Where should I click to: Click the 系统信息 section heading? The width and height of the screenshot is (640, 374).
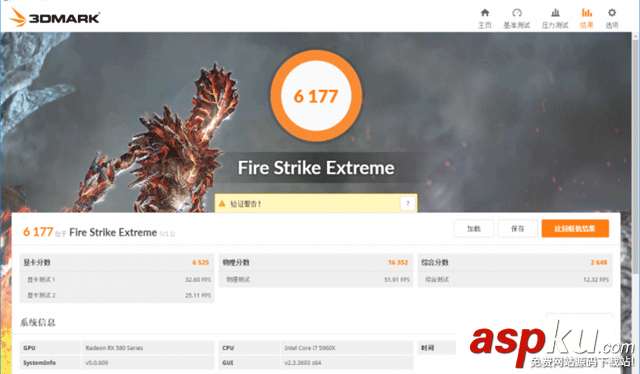pyautogui.click(x=38, y=323)
